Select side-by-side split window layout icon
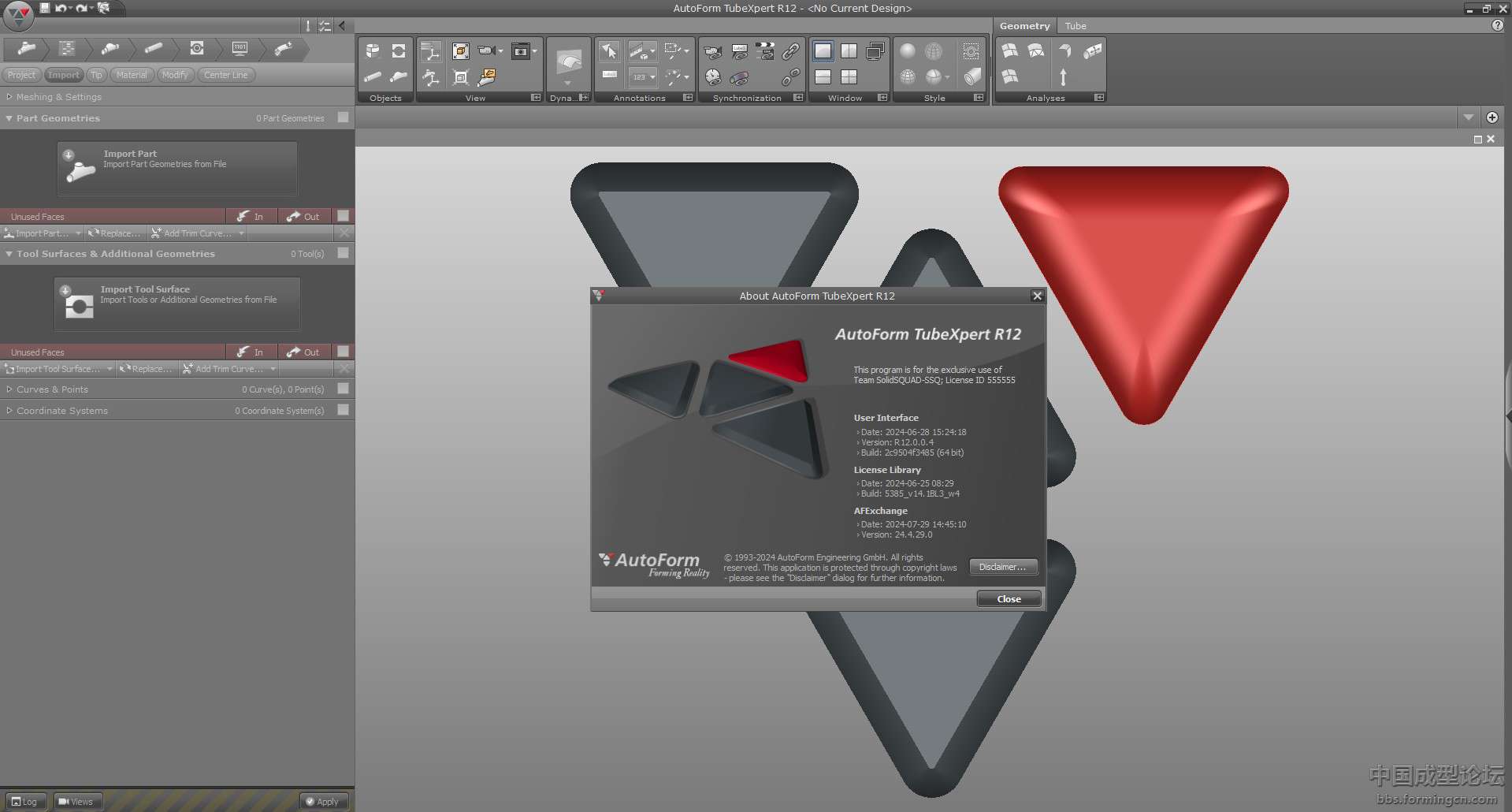Image resolution: width=1512 pixels, height=812 pixels. coord(849,51)
